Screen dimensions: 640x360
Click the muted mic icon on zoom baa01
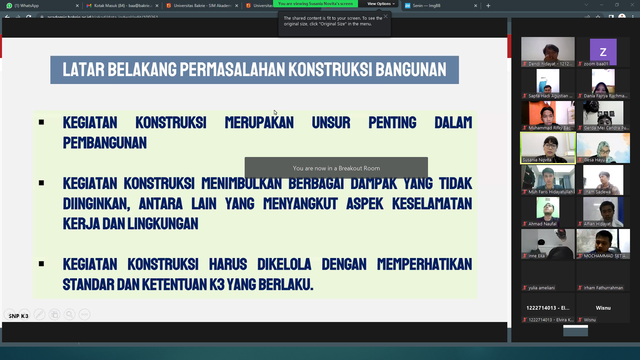[x=580, y=64]
